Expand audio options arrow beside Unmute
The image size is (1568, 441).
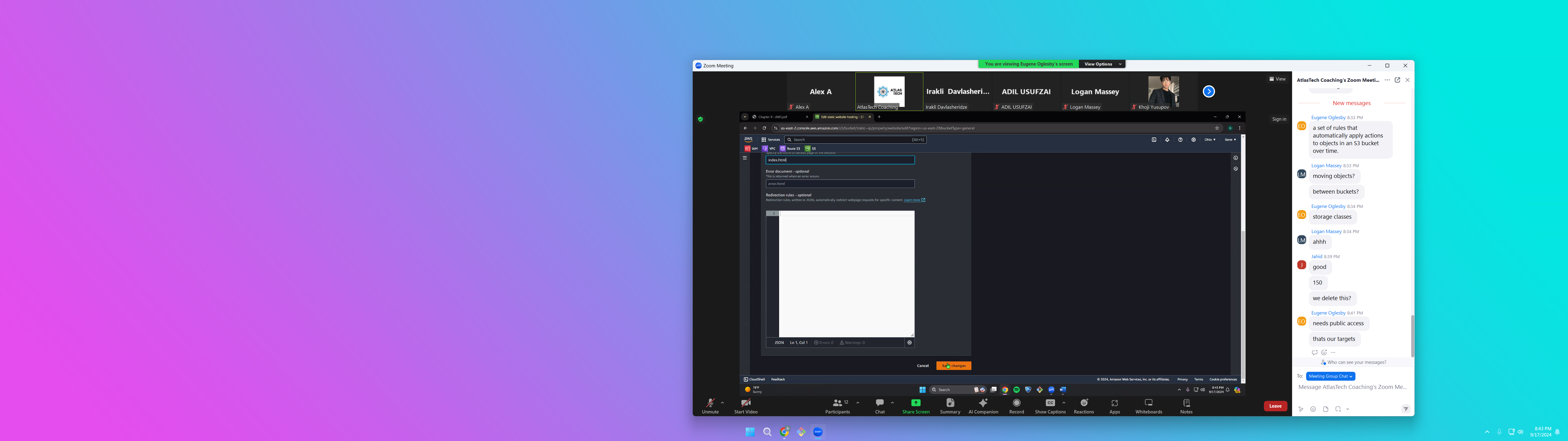coord(722,403)
